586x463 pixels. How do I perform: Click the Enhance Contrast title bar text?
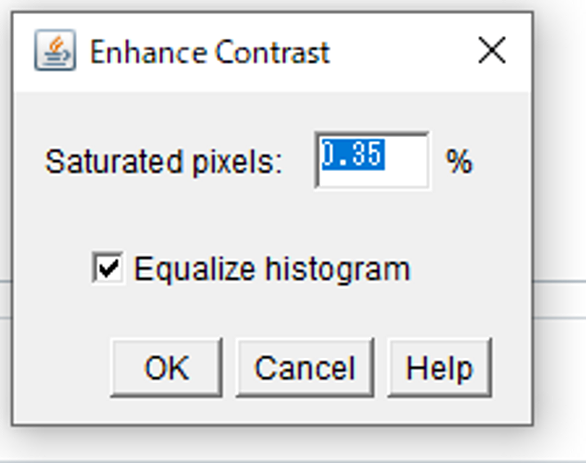210,52
